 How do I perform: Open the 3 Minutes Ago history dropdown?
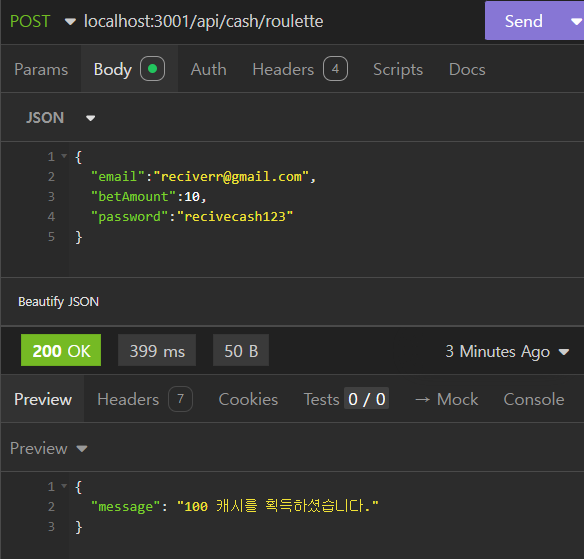[507, 351]
